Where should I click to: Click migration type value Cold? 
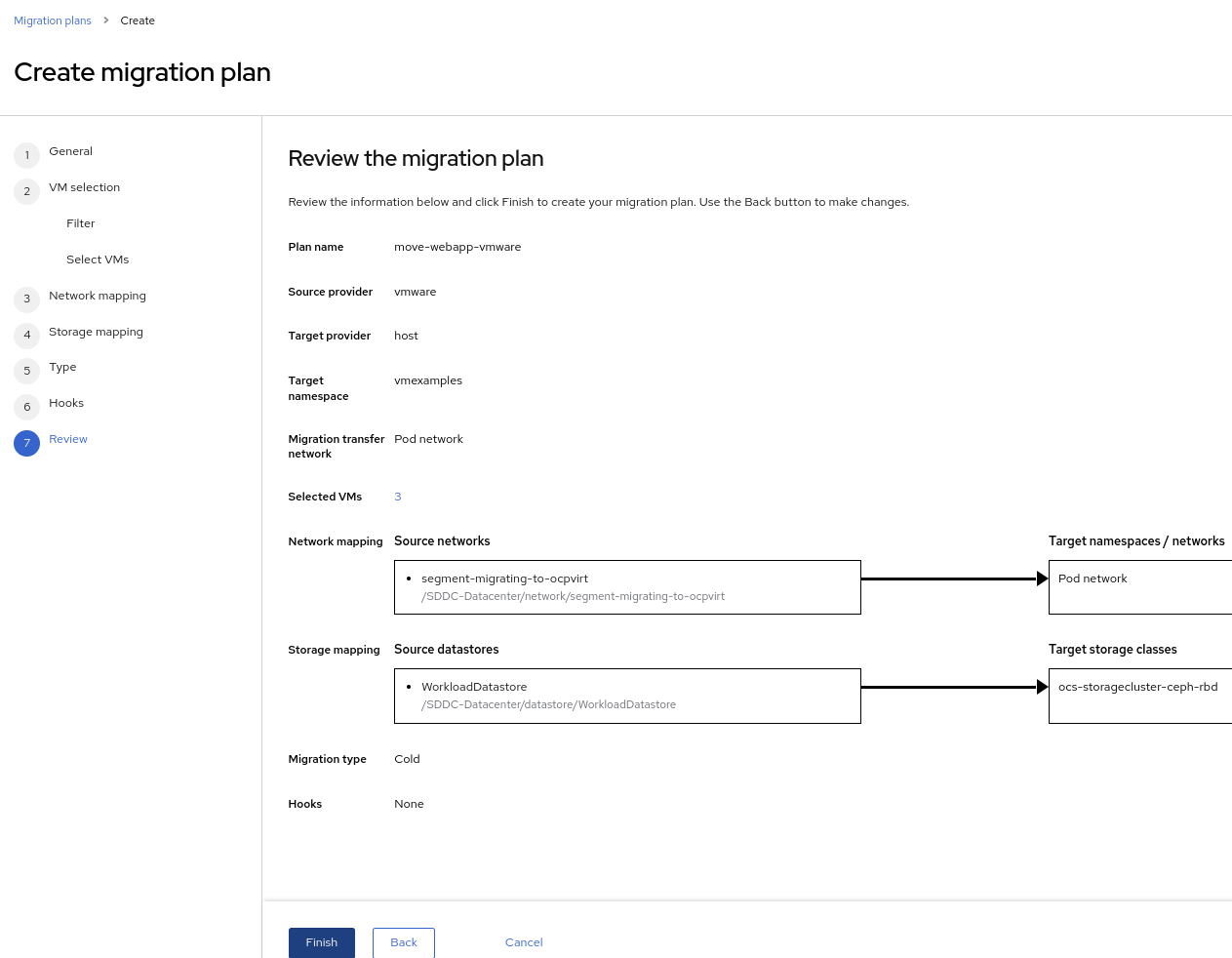[407, 759]
